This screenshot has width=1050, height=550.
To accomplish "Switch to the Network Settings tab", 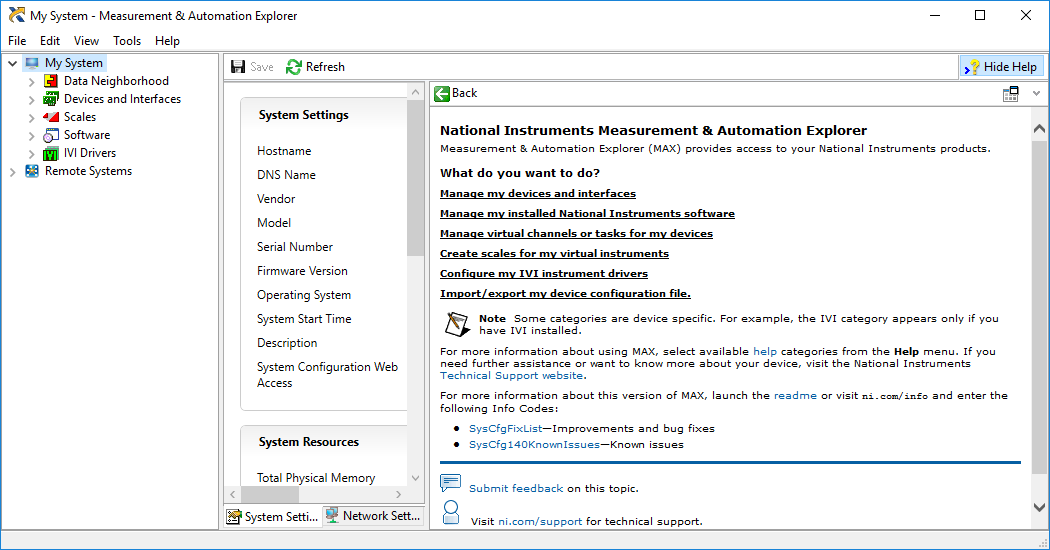I will 371,516.
